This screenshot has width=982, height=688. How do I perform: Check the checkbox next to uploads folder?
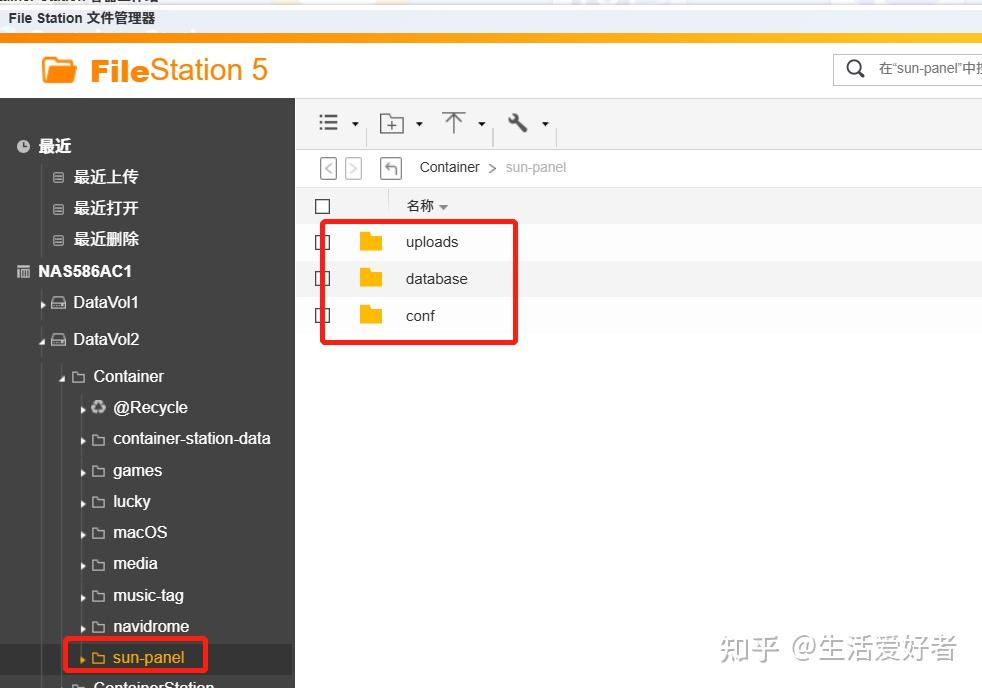coord(320,241)
